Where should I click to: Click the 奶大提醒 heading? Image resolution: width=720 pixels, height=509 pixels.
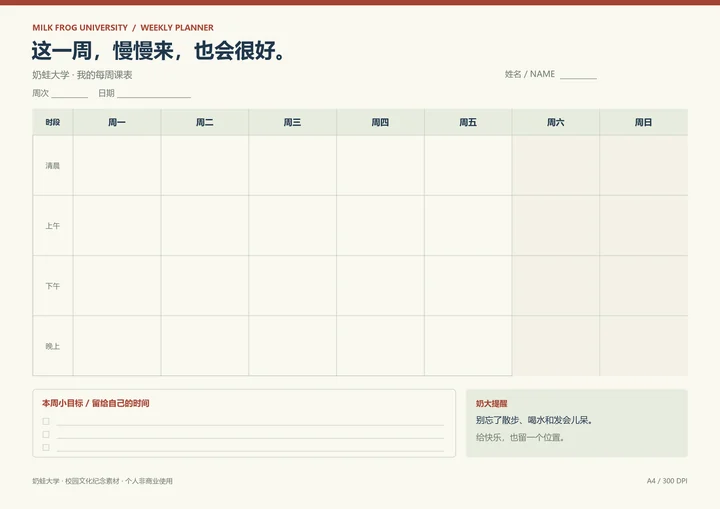(491, 403)
